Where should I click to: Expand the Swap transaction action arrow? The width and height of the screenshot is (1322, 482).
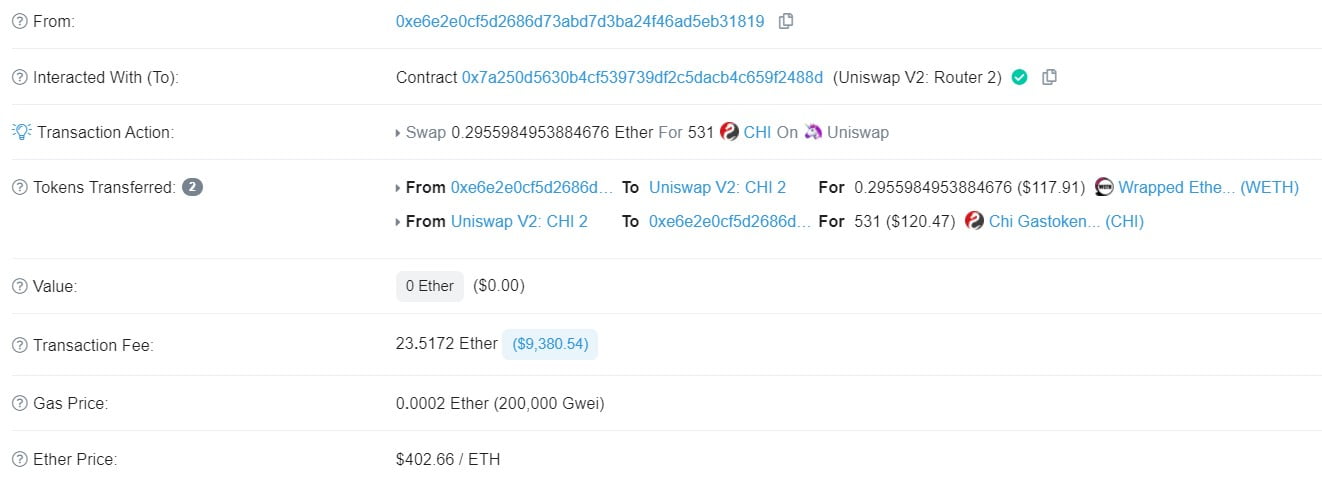(x=399, y=133)
